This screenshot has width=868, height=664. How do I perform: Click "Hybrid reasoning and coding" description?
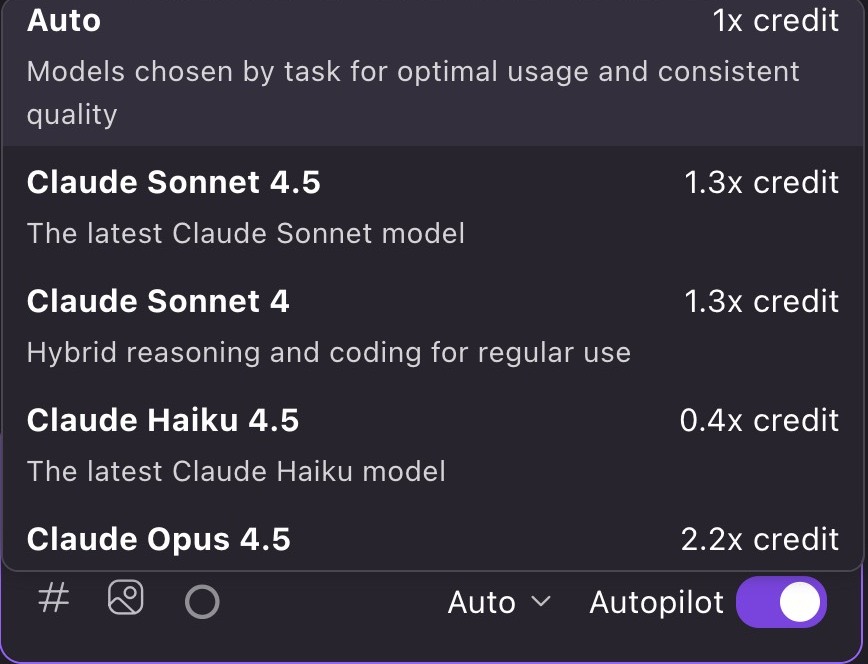pos(329,352)
